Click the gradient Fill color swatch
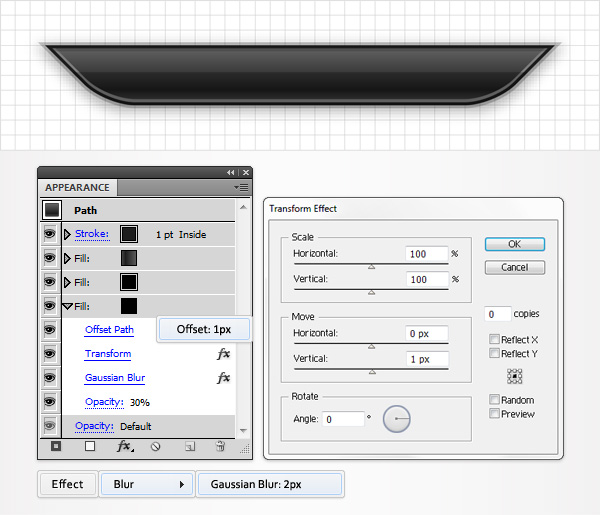 [129, 258]
